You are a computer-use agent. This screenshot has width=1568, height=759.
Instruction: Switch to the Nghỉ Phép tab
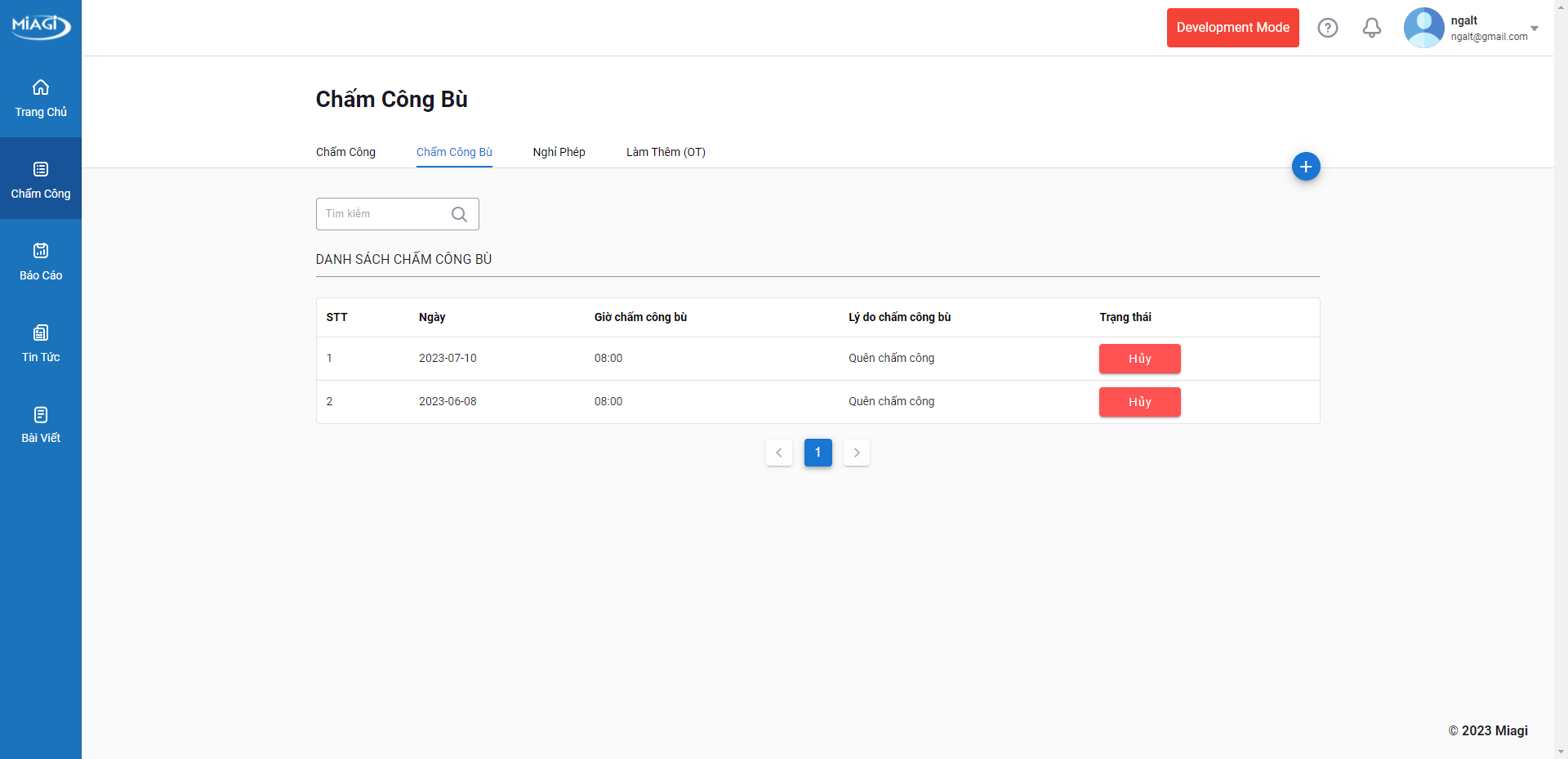coord(559,152)
